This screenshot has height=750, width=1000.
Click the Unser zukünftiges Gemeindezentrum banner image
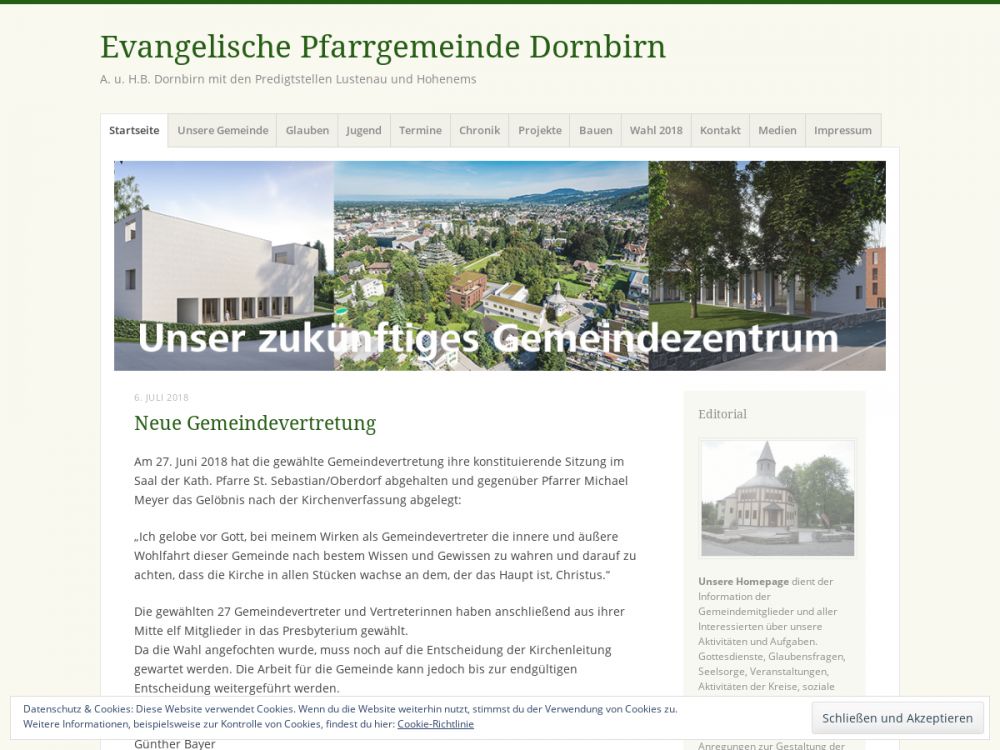[x=499, y=265]
